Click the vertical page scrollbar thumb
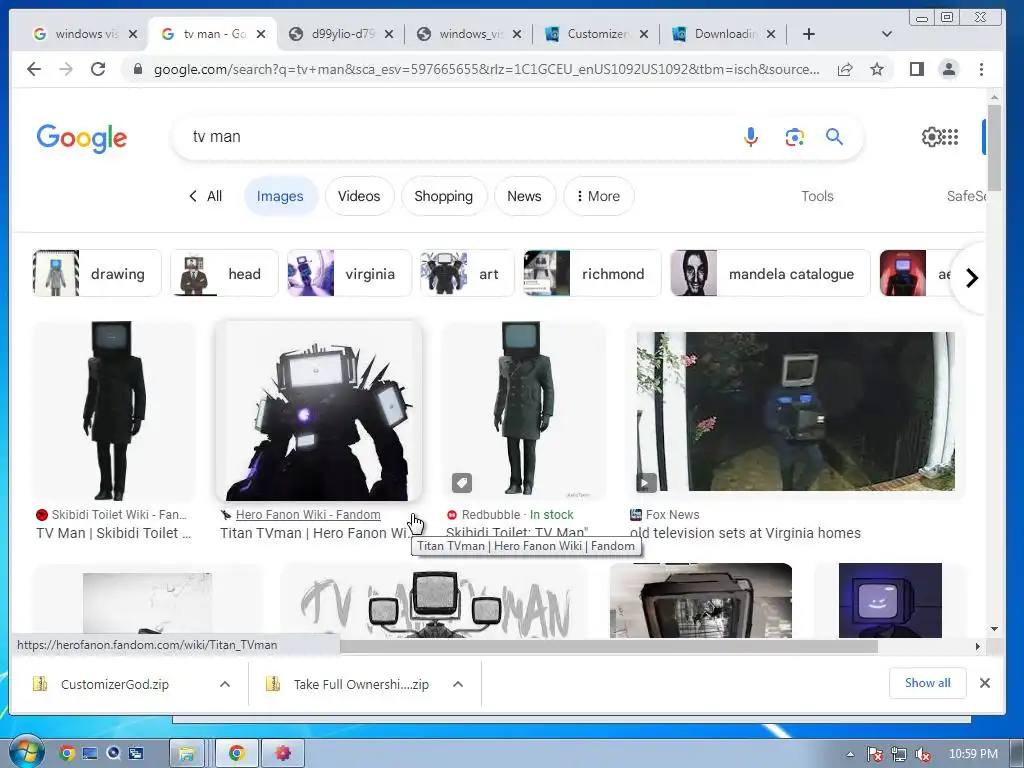The image size is (1024, 768). tap(994, 148)
